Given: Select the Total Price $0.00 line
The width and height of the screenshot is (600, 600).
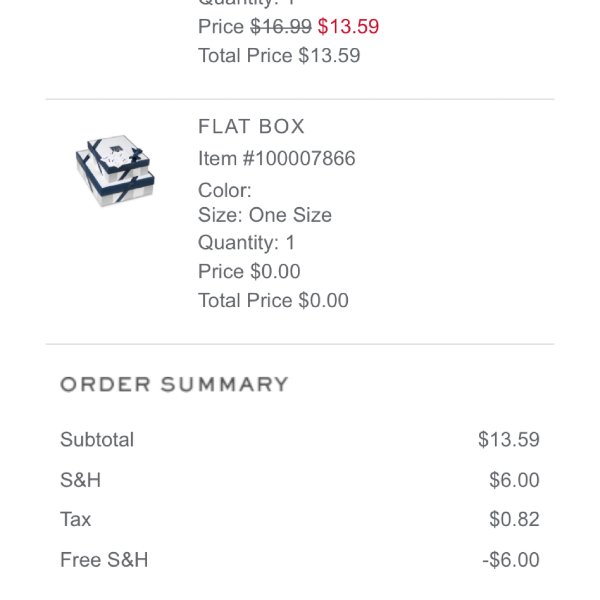Looking at the screenshot, I should tap(273, 300).
